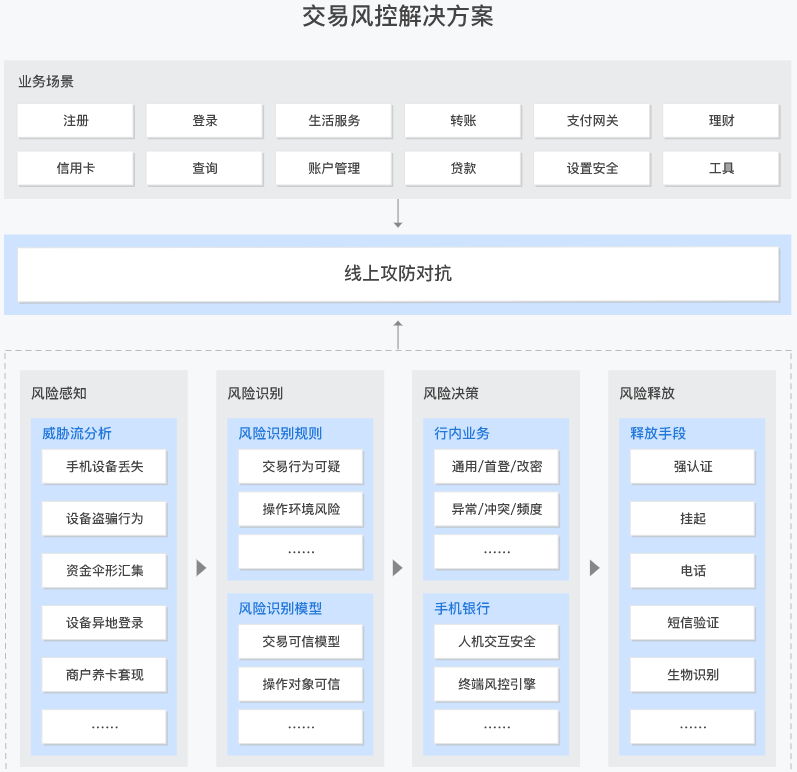
Task: Click the 业务场景 section label
Action: 46,81
